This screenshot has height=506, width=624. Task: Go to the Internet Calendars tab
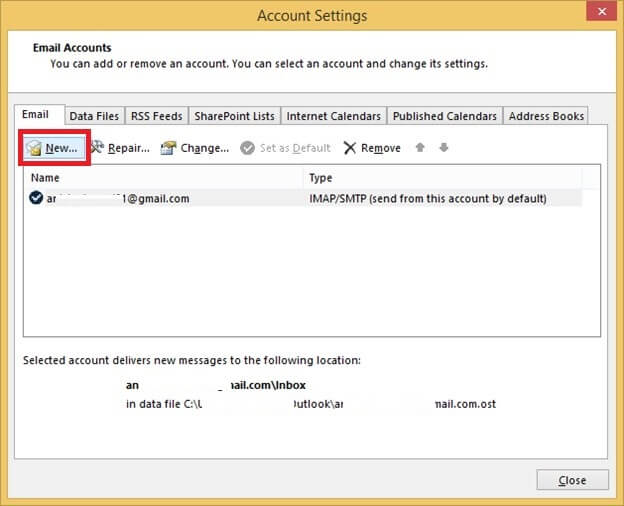(x=333, y=116)
